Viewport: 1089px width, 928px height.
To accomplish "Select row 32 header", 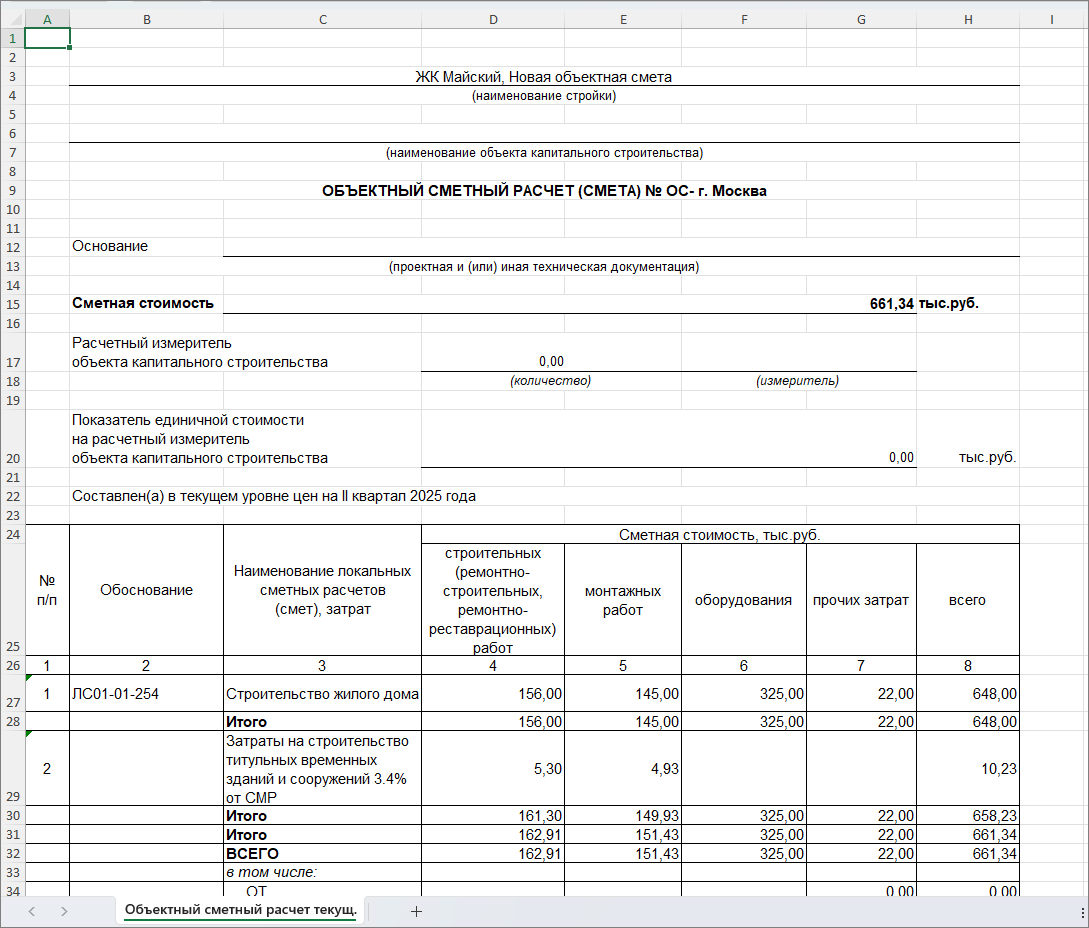I will tap(12, 853).
